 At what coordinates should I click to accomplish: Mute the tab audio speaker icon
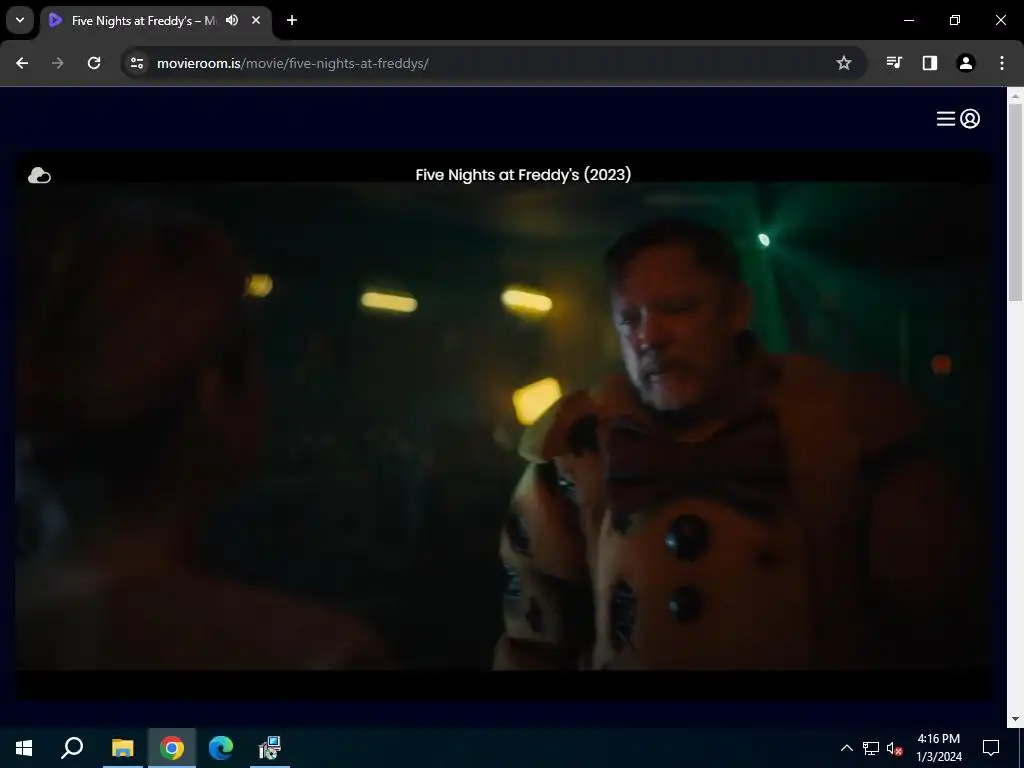(232, 20)
